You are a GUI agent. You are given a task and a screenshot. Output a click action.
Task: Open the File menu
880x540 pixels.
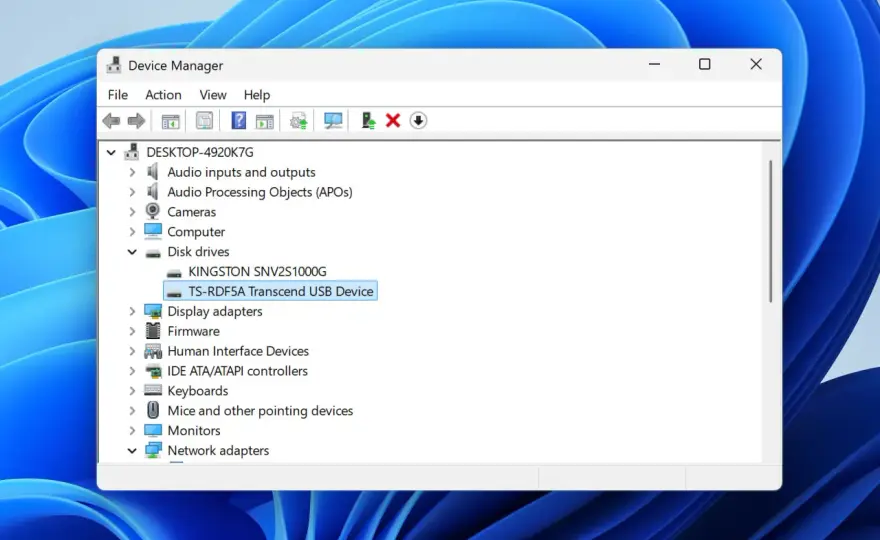(x=118, y=95)
